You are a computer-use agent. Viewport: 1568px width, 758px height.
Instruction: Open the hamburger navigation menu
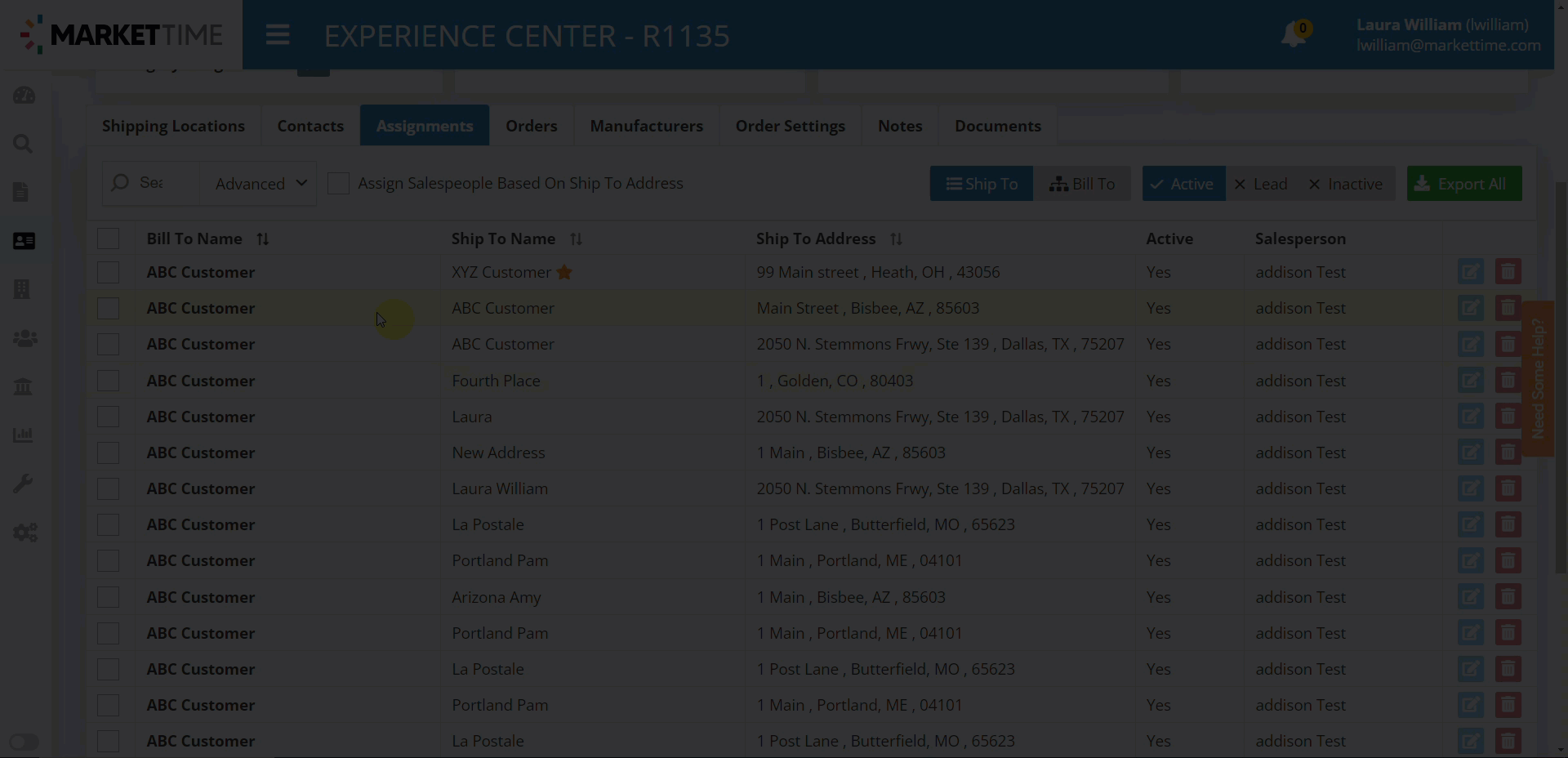pos(278,35)
